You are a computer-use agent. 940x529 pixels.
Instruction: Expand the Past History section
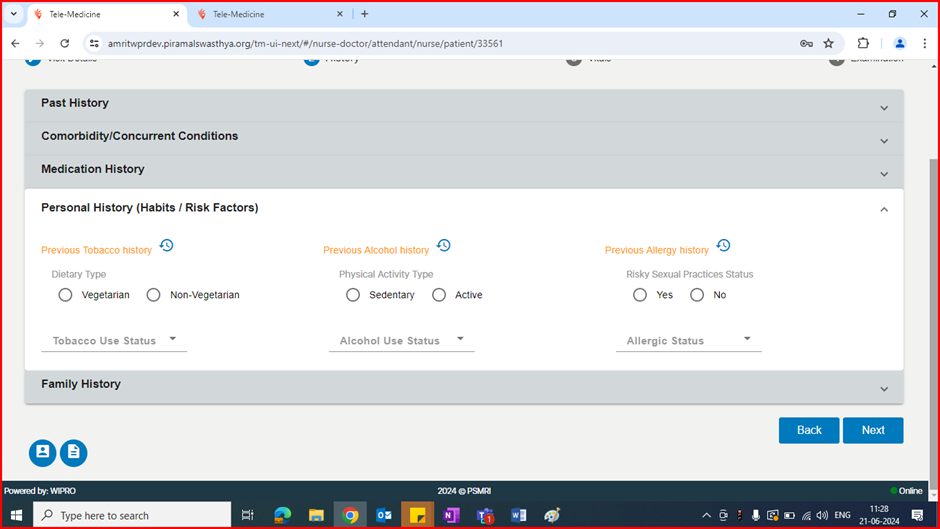(464, 106)
